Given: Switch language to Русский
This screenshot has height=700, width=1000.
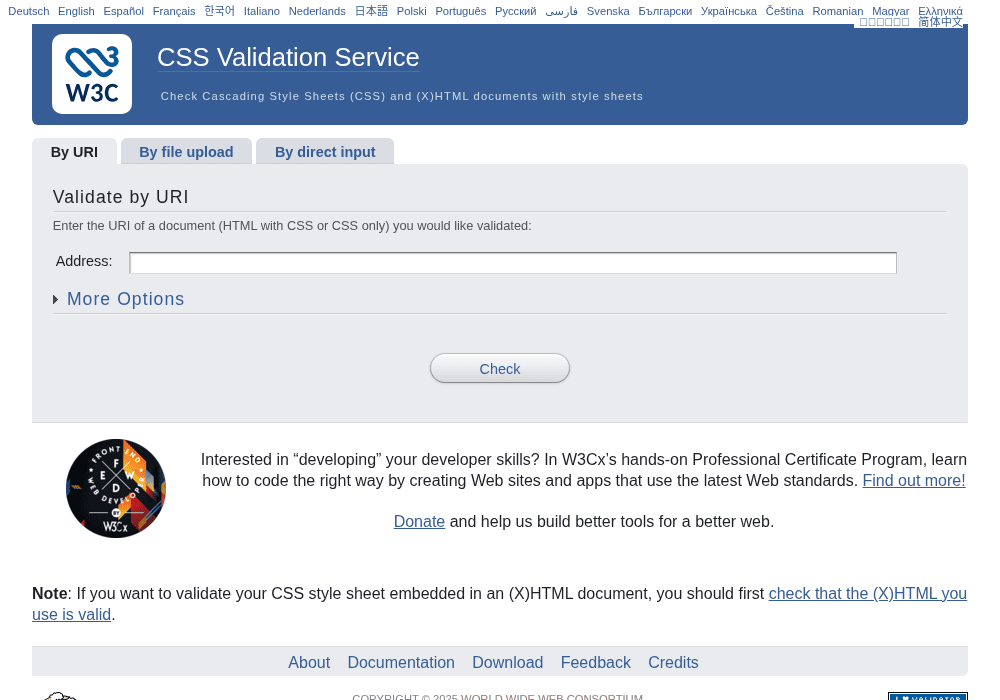Looking at the screenshot, I should [515, 11].
